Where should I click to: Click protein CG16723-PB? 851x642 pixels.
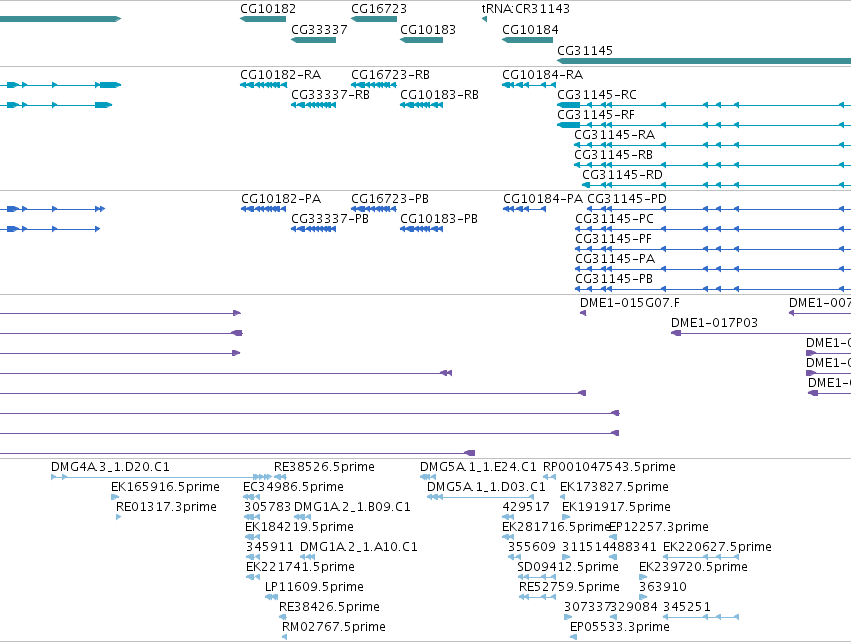click(390, 199)
